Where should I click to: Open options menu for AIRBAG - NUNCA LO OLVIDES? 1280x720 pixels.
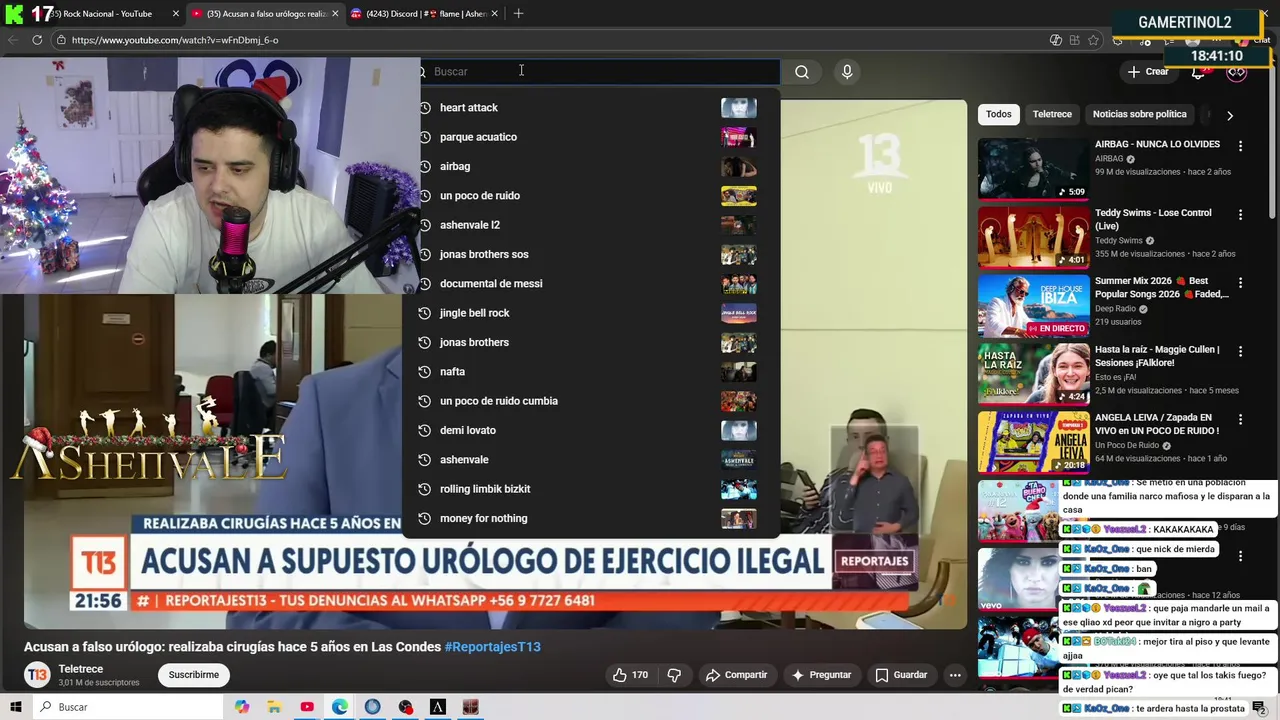tap(1240, 146)
